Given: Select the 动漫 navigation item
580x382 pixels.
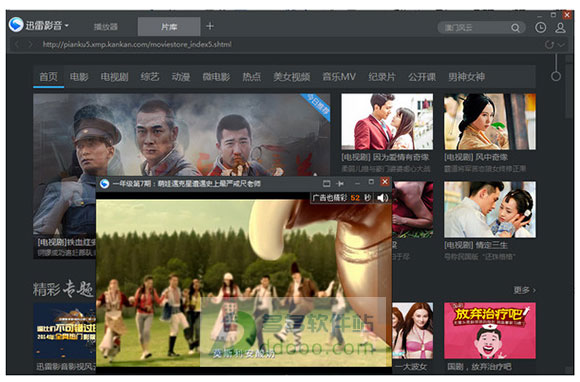Looking at the screenshot, I should pos(181,77).
